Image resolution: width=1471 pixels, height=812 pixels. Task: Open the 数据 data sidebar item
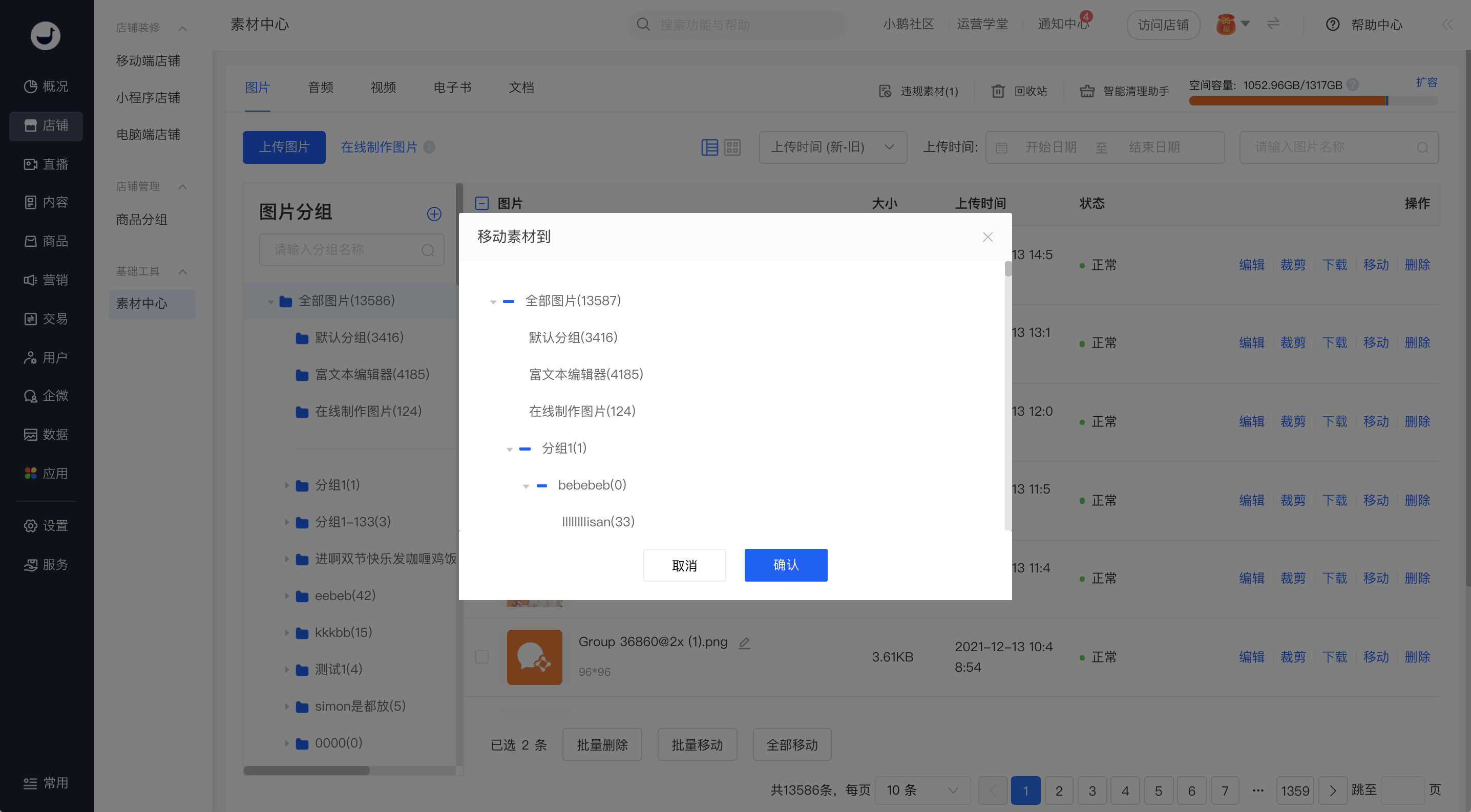(x=46, y=434)
